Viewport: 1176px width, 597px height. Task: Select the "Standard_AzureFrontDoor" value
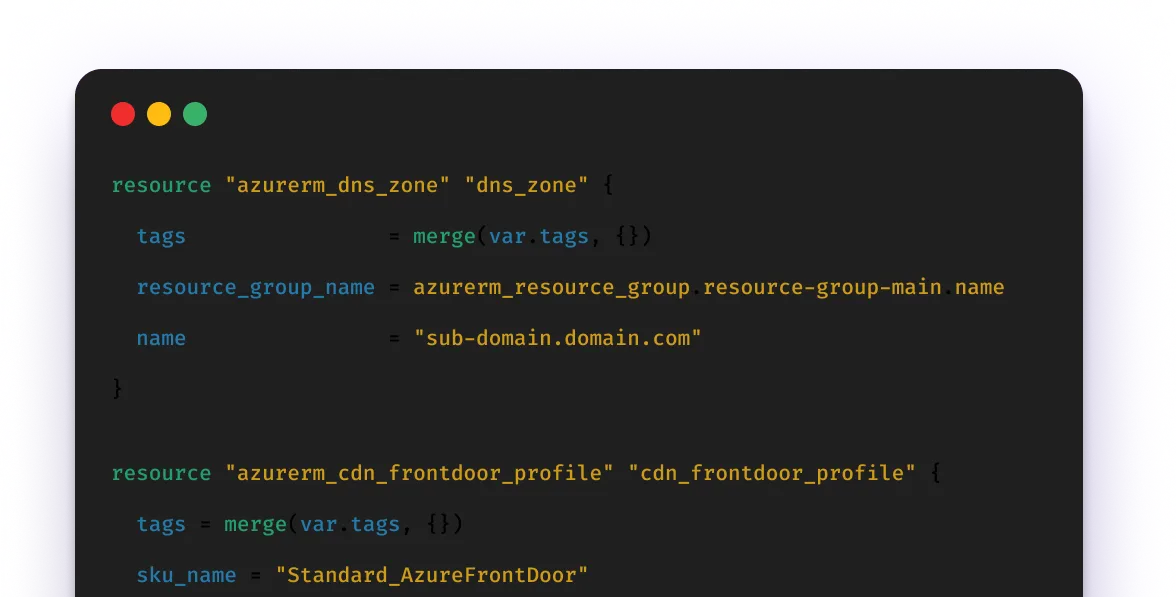tap(432, 575)
